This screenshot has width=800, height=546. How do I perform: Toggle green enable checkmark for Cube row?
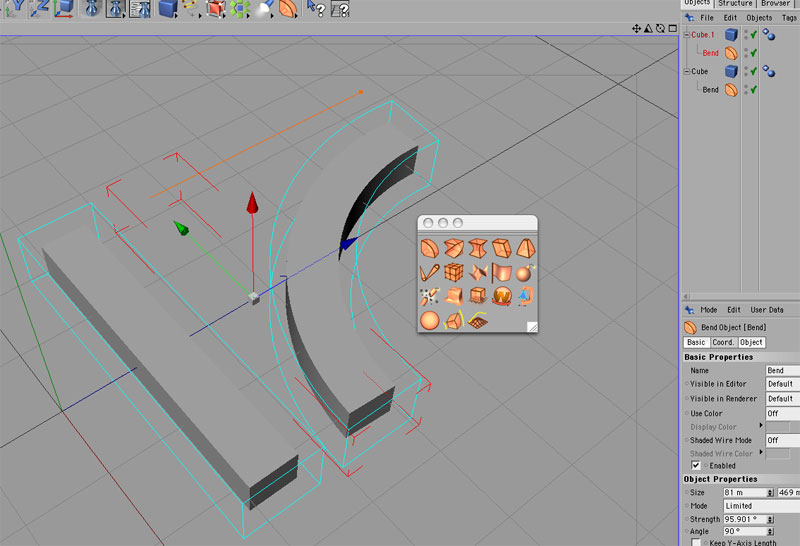[753, 71]
